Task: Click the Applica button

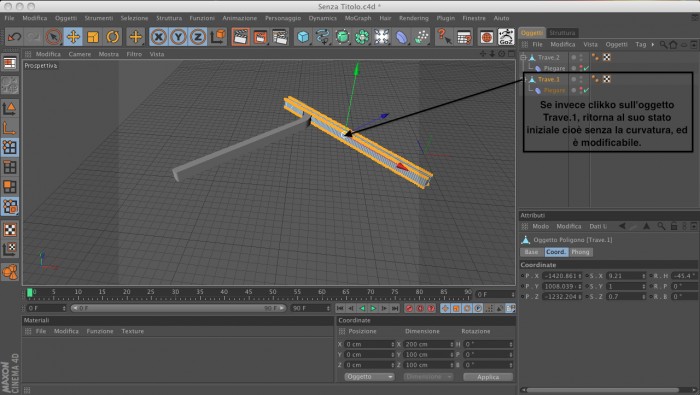Action: point(488,377)
